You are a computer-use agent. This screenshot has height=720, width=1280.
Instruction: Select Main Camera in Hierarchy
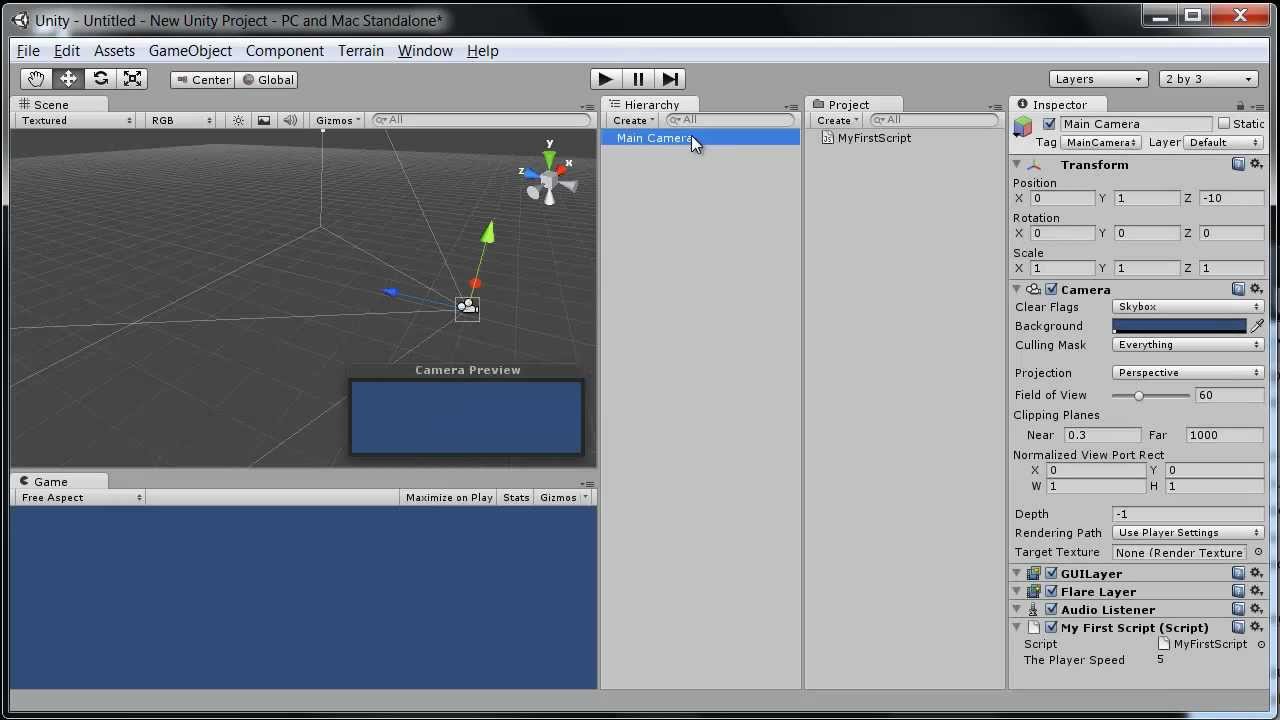700,138
